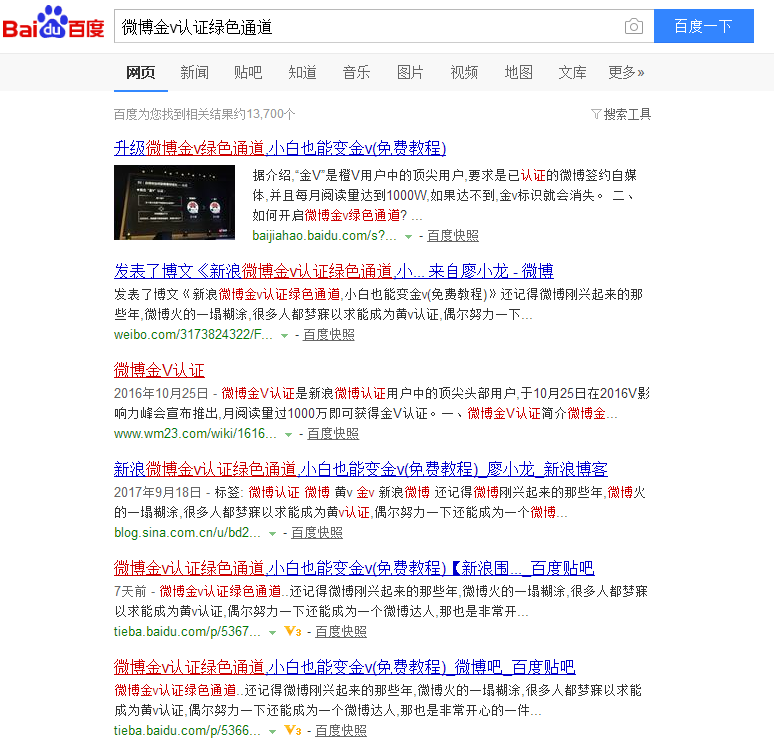This screenshot has height=750, width=774.
Task: Switch to the 音乐 tab
Action: coord(356,73)
